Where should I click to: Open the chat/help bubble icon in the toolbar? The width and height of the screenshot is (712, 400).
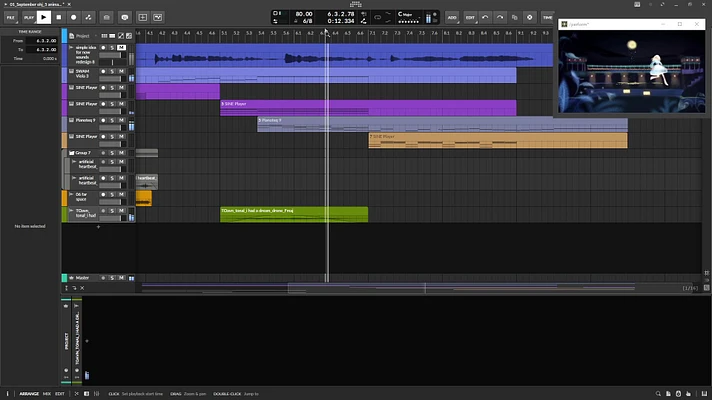click(x=124, y=17)
